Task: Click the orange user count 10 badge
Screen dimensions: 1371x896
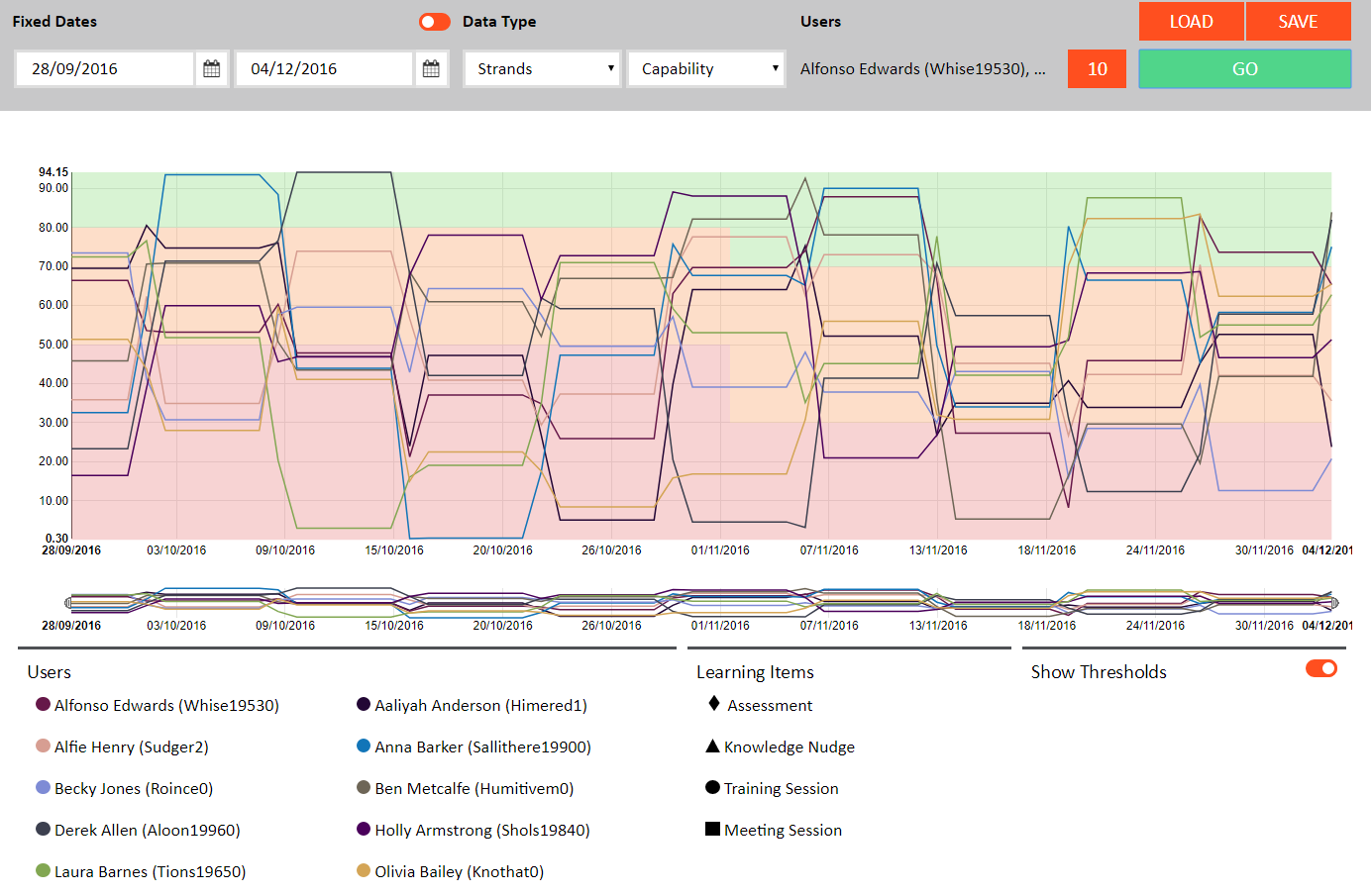Action: point(1097,69)
